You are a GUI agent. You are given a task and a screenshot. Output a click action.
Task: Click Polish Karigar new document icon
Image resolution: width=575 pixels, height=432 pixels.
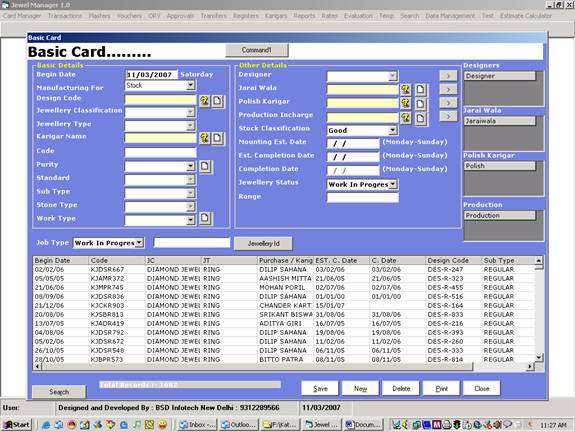(x=421, y=103)
